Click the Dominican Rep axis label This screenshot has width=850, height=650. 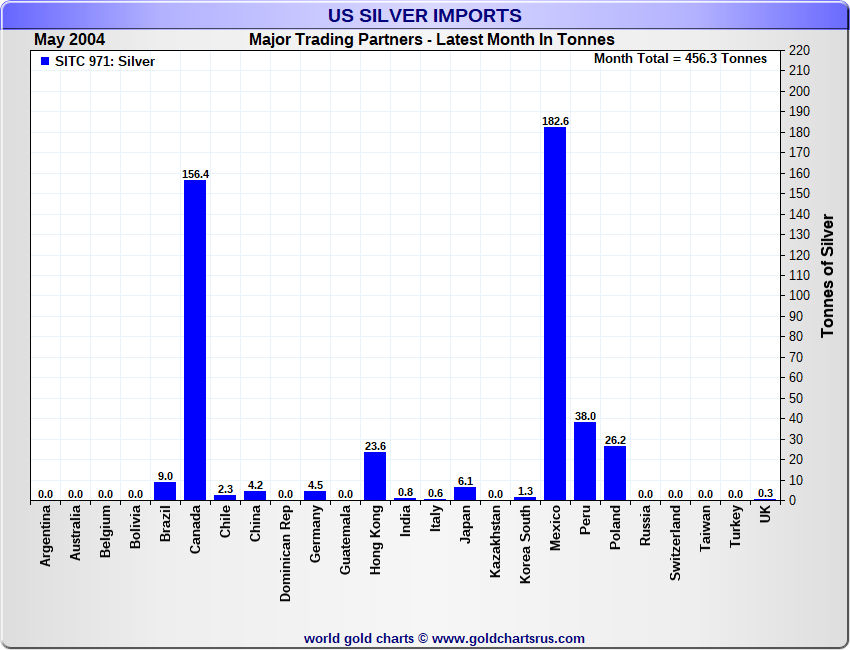point(285,553)
